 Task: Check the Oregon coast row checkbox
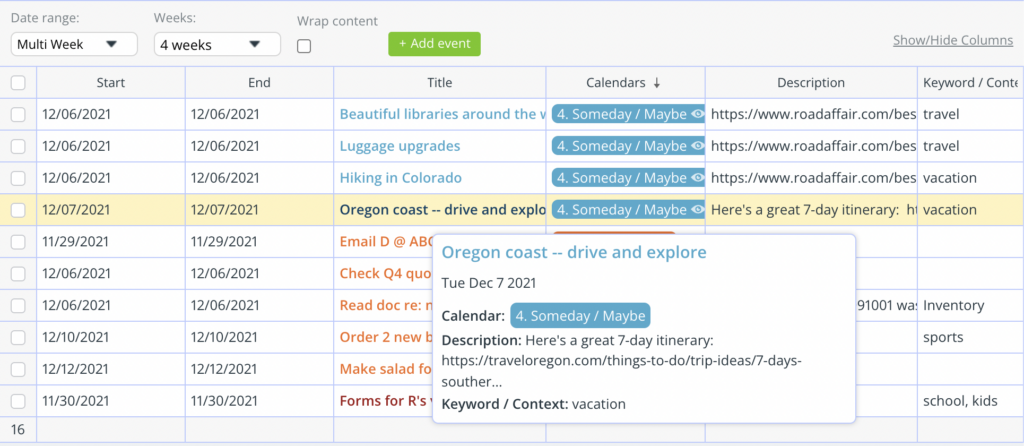pos(18,210)
